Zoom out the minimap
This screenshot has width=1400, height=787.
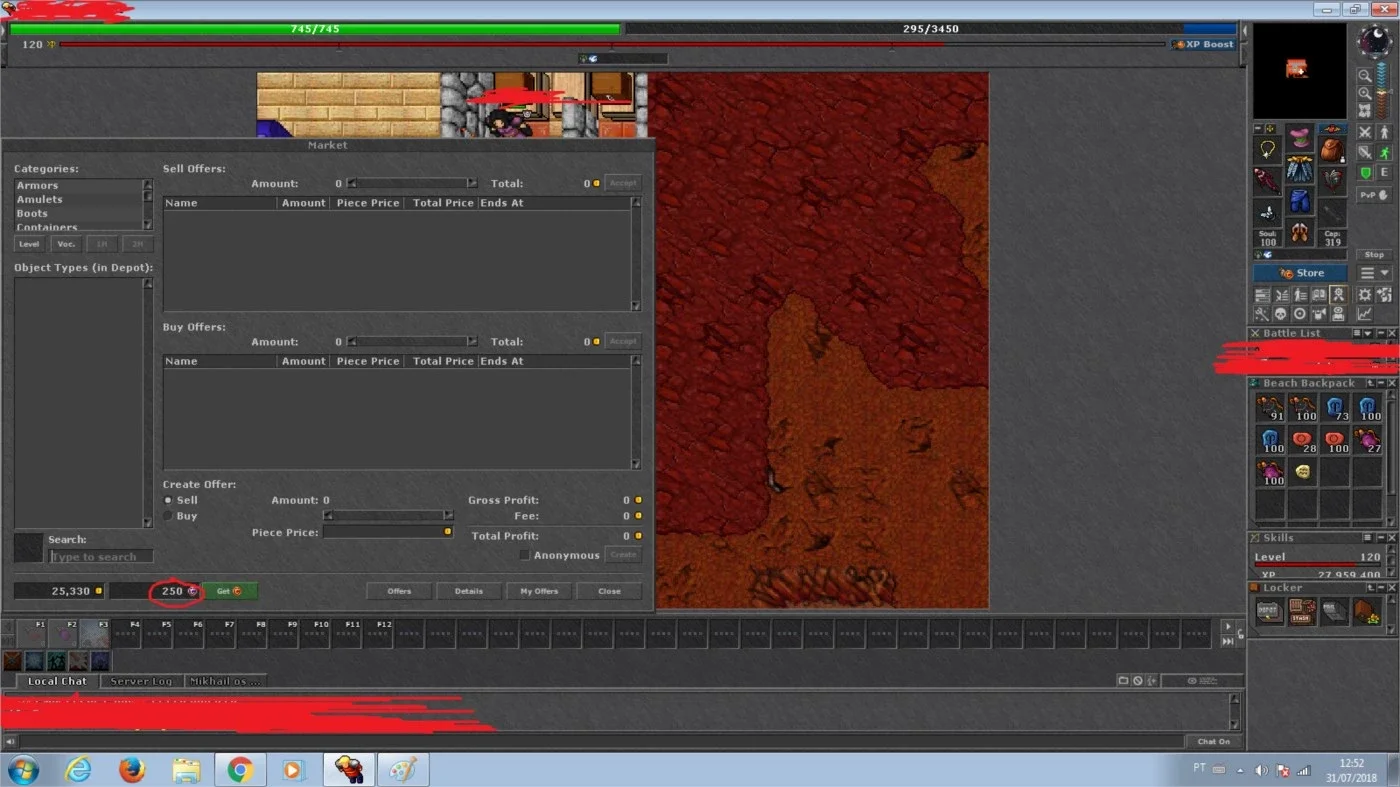[x=1365, y=76]
